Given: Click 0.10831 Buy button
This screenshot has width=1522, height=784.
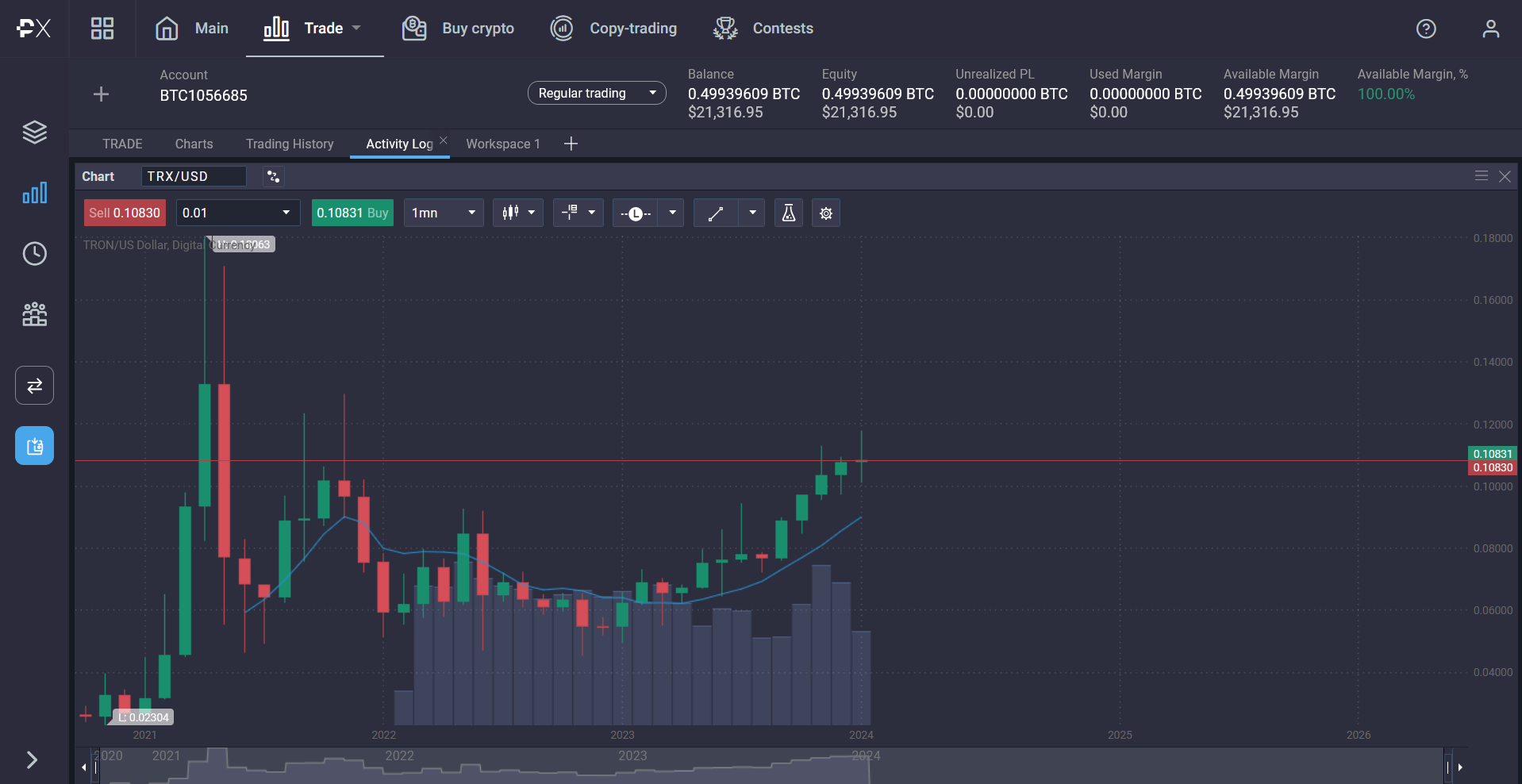Looking at the screenshot, I should pos(352,213).
